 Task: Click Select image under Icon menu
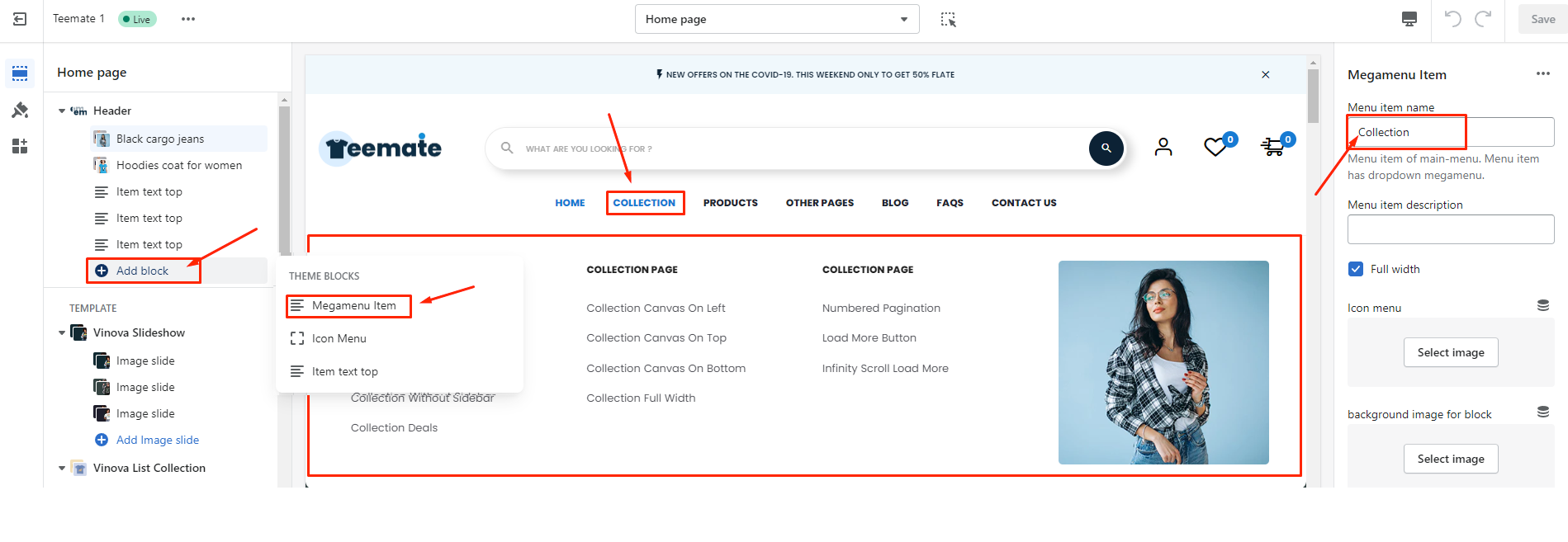tap(1450, 352)
